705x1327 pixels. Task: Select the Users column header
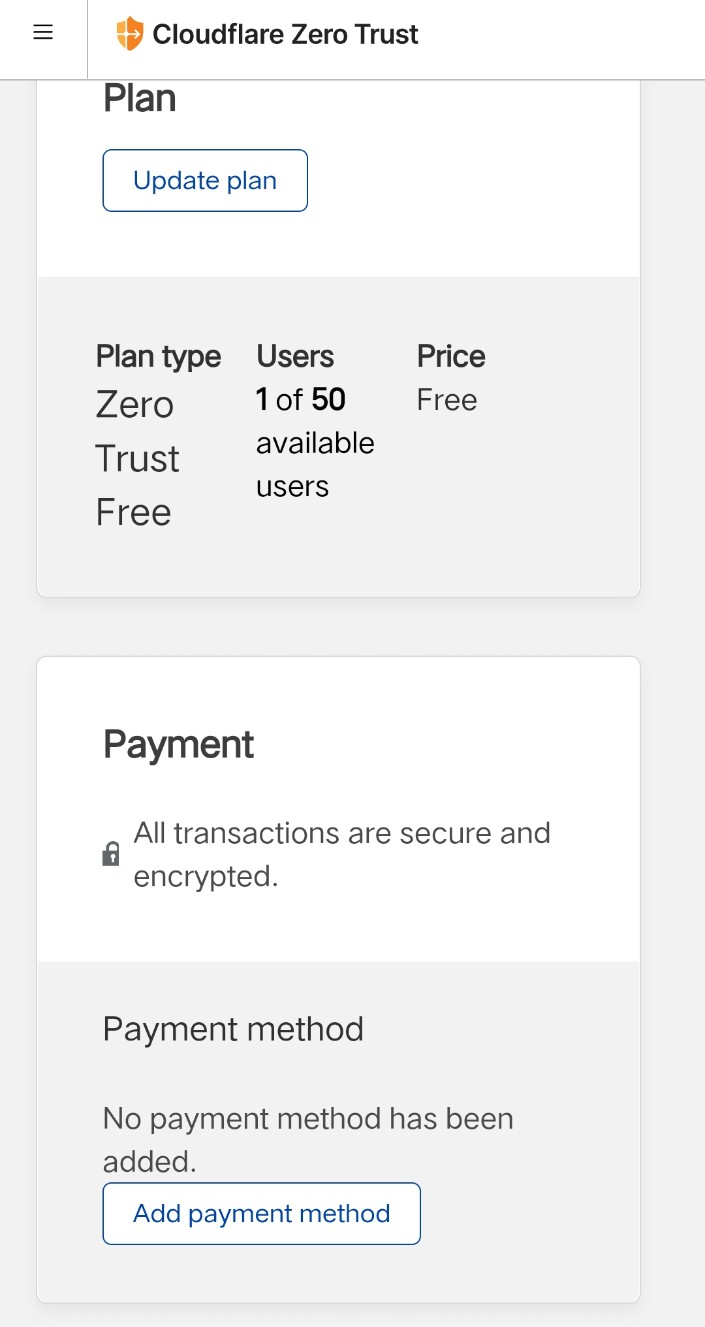pos(294,356)
